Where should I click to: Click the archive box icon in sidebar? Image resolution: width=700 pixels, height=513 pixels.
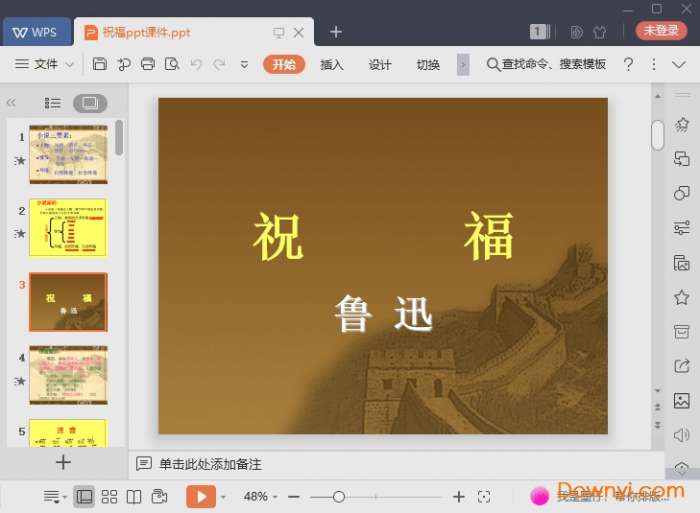(x=682, y=332)
